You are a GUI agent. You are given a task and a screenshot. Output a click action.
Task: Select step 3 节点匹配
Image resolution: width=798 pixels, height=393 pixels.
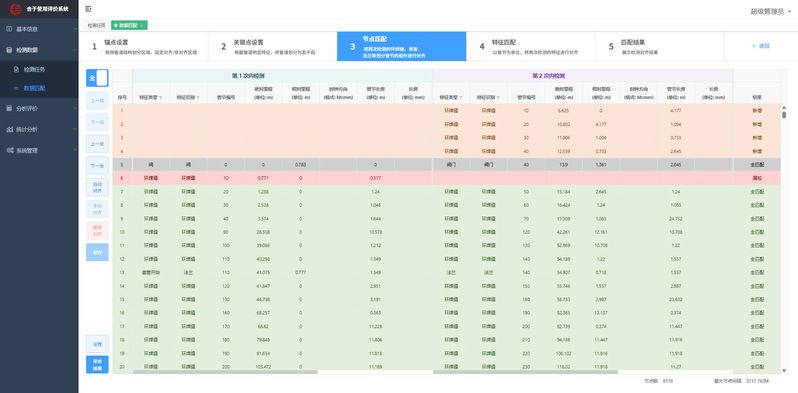click(x=402, y=46)
